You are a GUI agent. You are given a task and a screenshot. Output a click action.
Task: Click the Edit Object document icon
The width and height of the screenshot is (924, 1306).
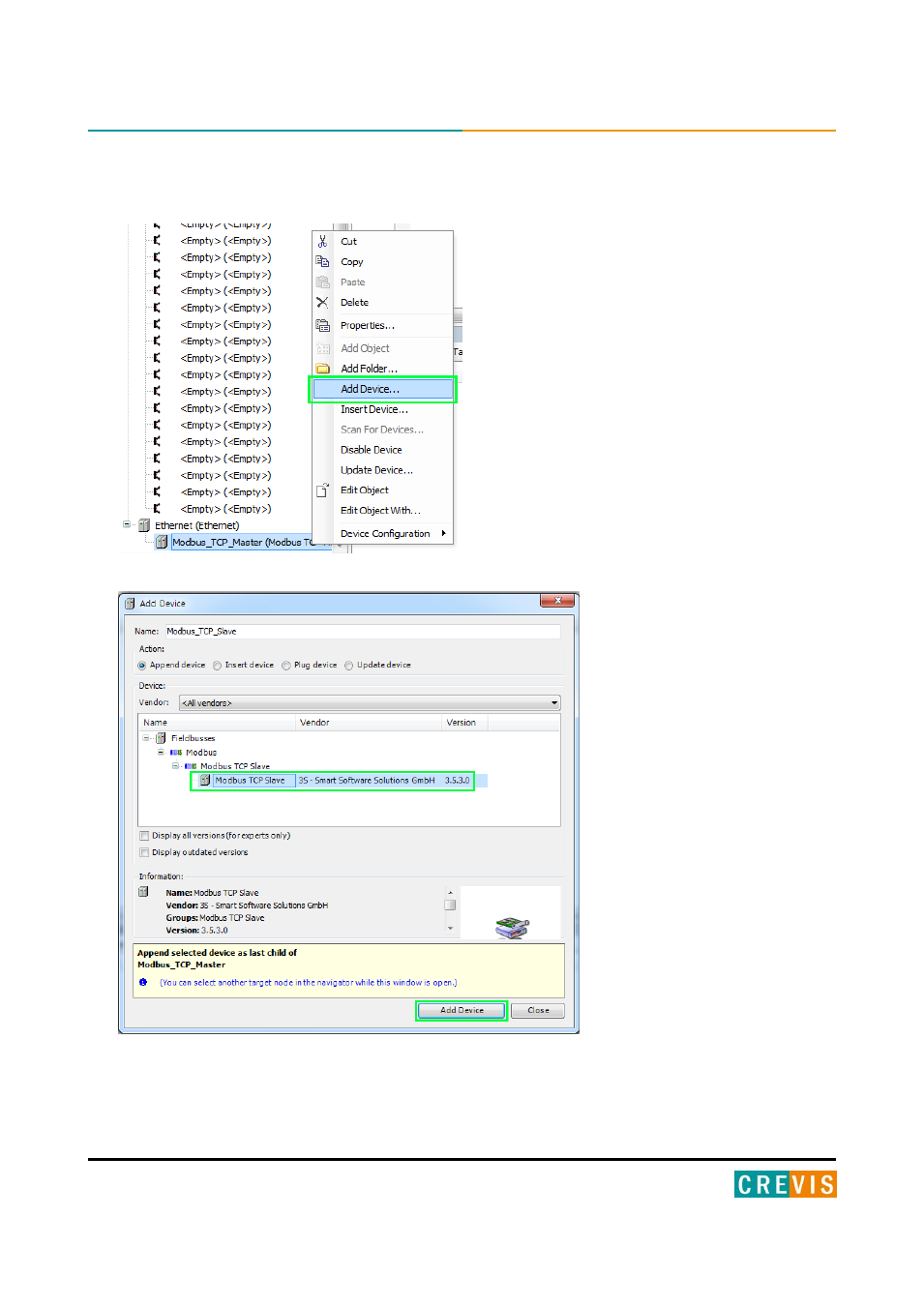322,490
